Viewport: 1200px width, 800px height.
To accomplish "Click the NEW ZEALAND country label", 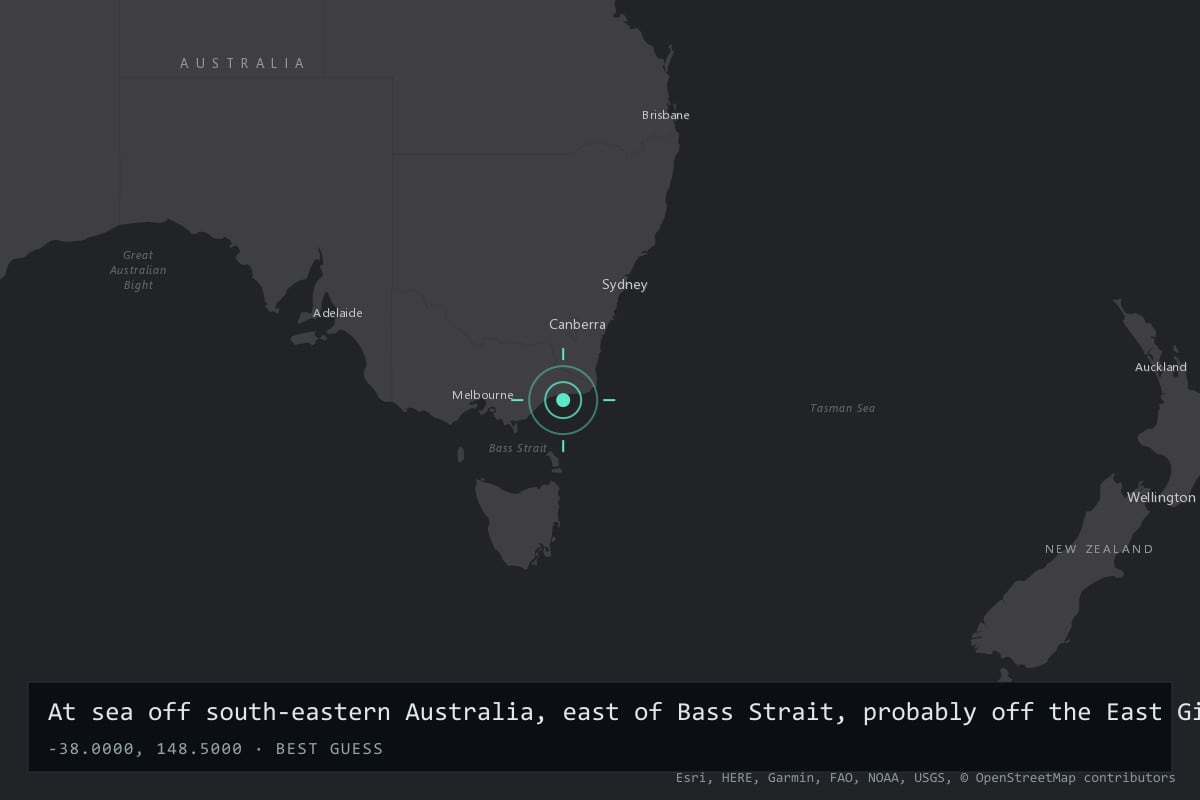I will point(1099,549).
